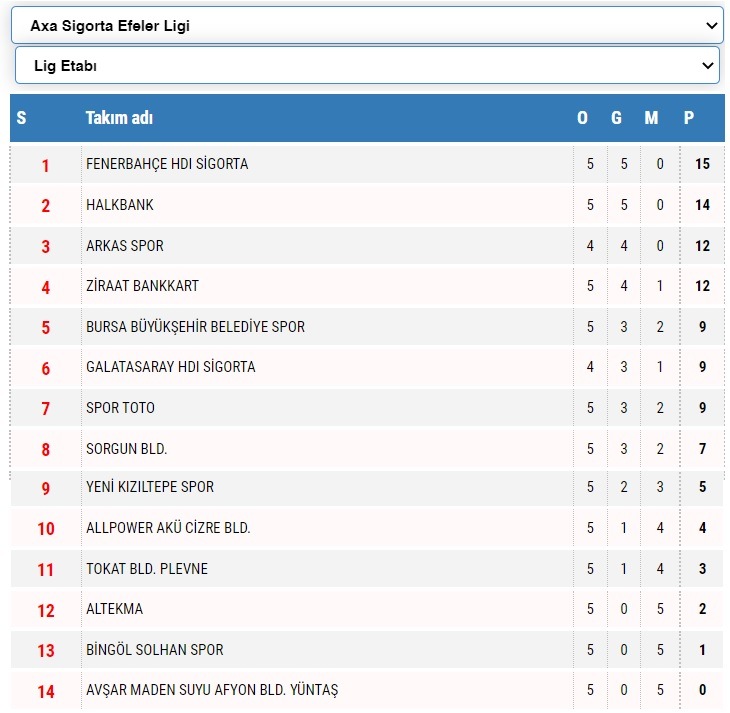
Task: Click YENİ KIZILTEPE SPOR team name
Action: [150, 487]
